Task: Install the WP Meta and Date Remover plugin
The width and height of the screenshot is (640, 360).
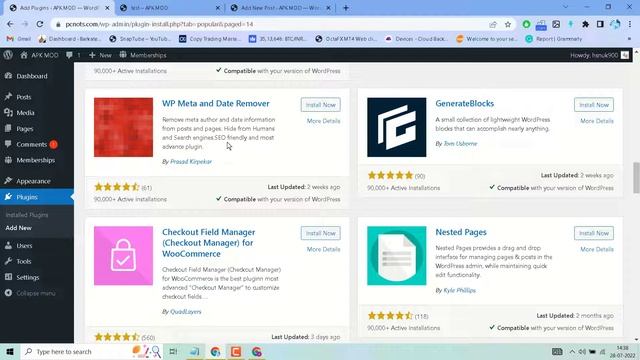Action: [x=320, y=105]
